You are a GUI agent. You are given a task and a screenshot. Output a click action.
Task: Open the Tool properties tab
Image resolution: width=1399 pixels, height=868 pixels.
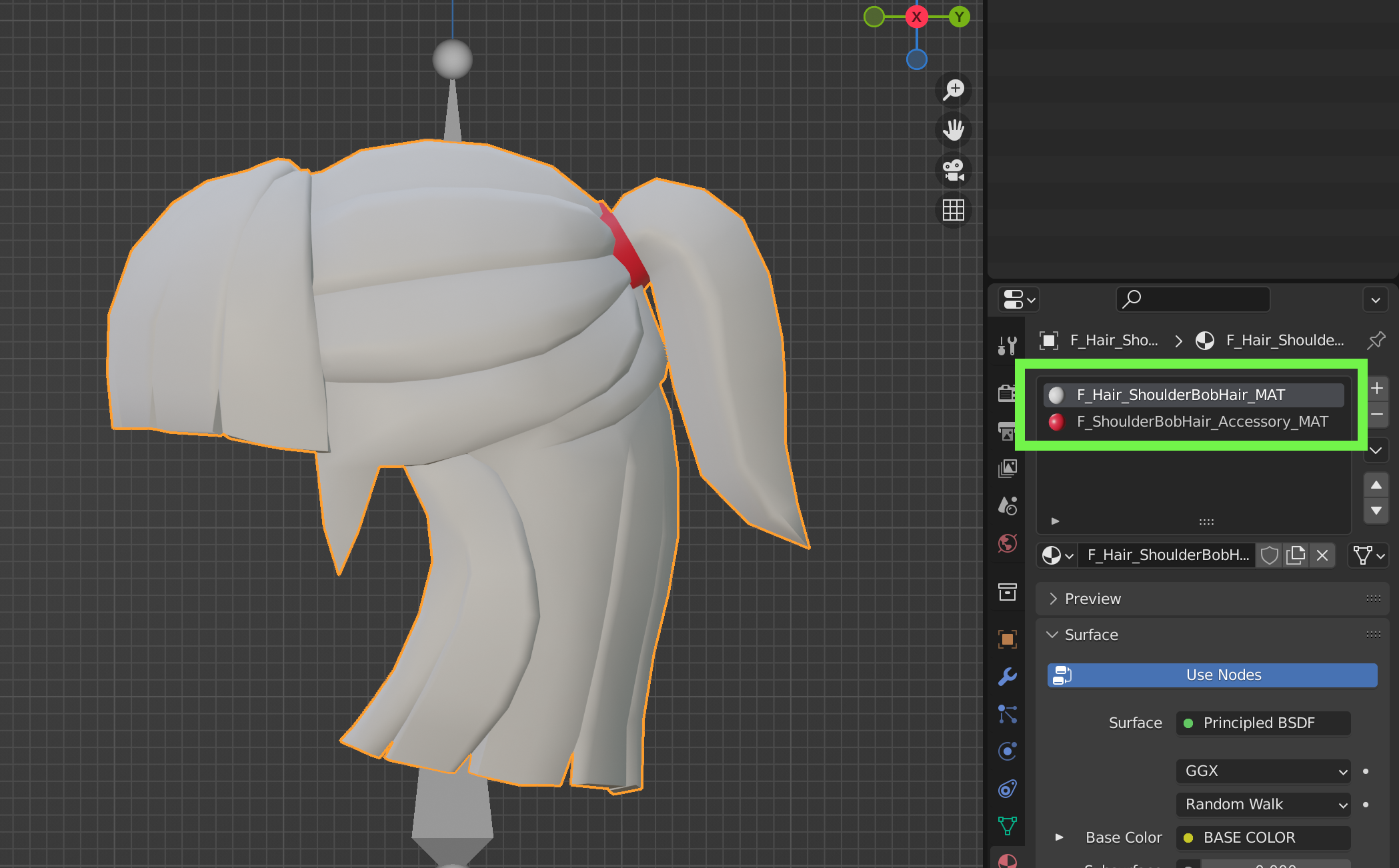click(1007, 345)
